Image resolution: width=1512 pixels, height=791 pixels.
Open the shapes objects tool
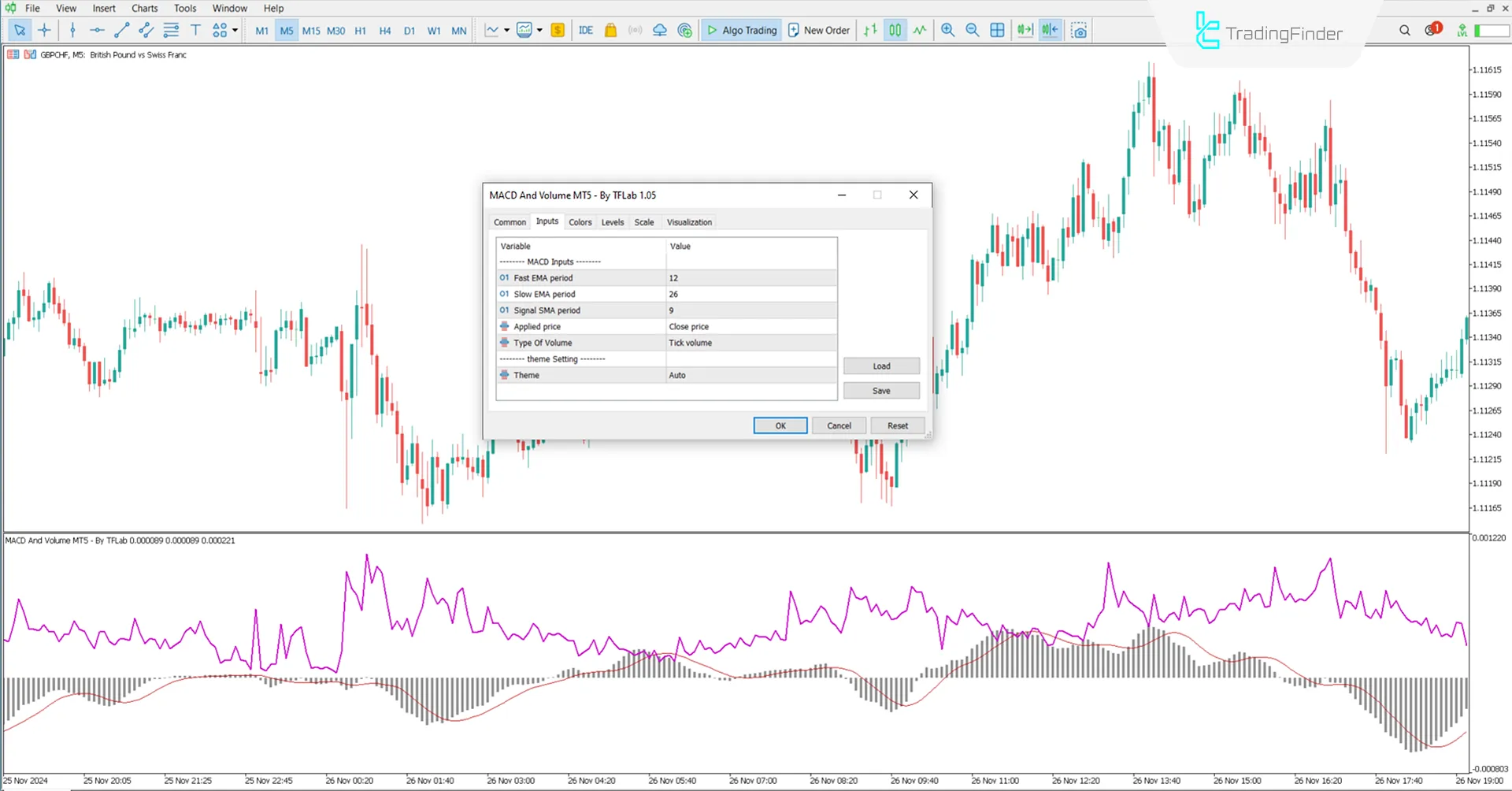click(x=220, y=30)
